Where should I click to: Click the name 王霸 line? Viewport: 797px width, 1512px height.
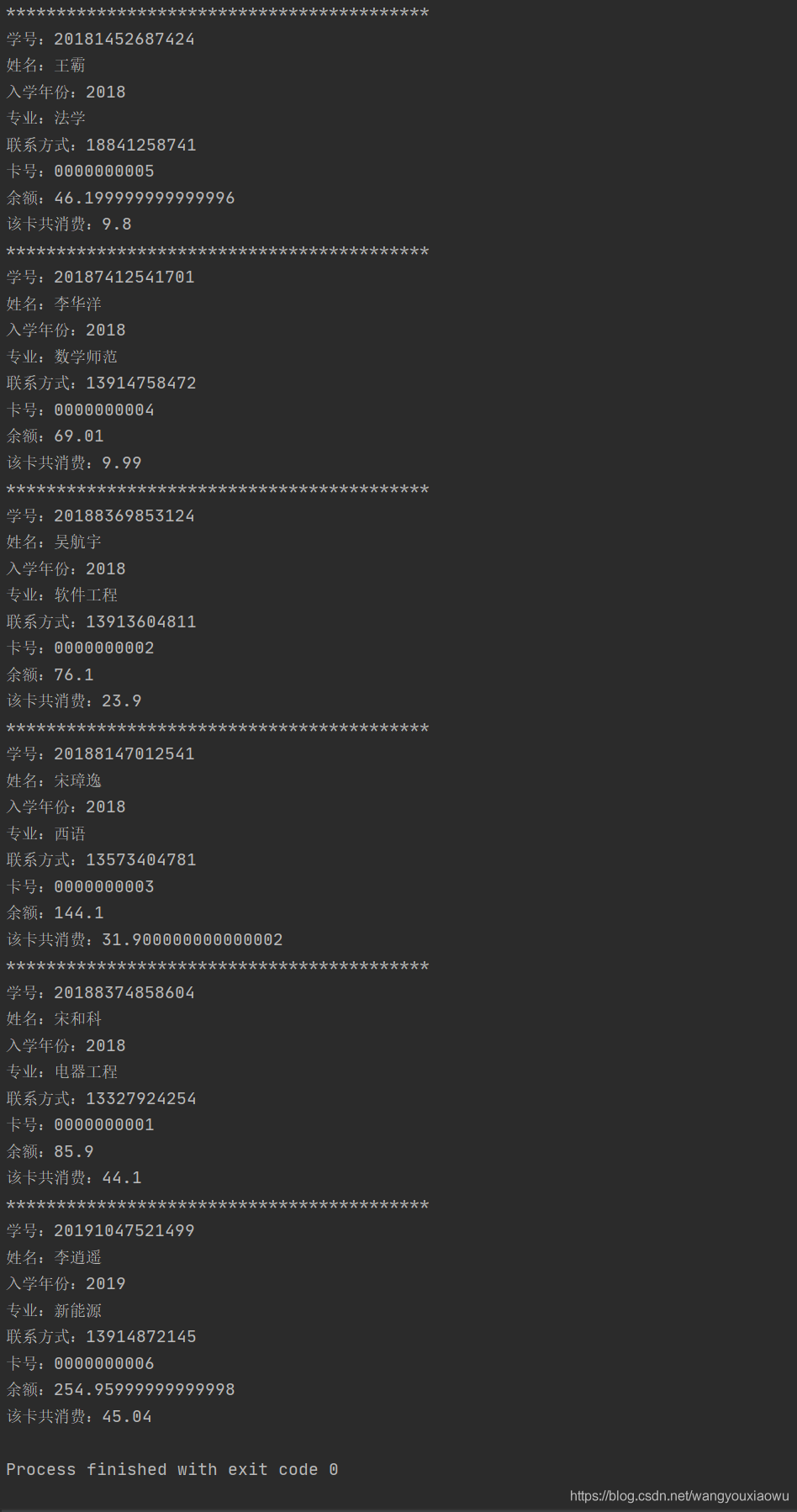click(x=46, y=66)
